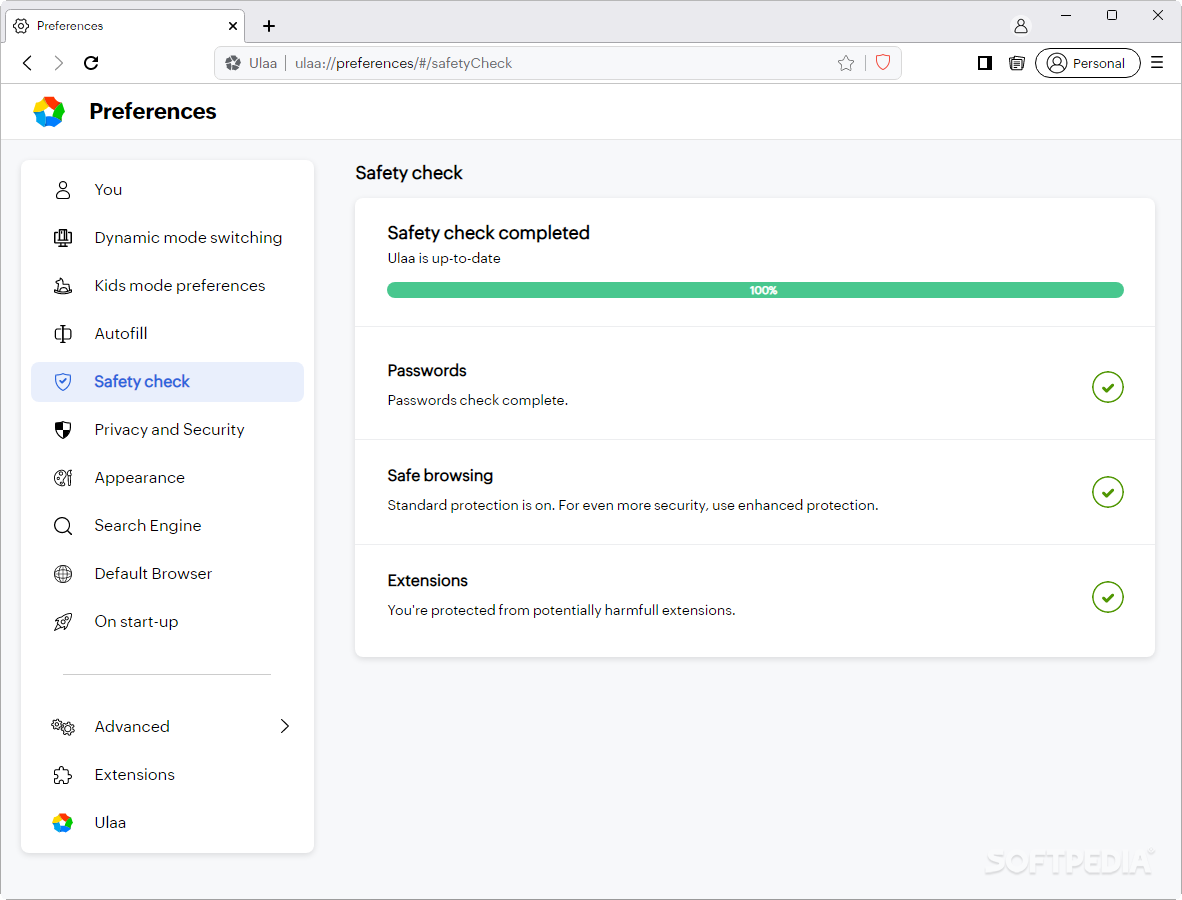The height and width of the screenshot is (900, 1182).
Task: Go to Search Engine settings
Action: pyautogui.click(x=167, y=526)
